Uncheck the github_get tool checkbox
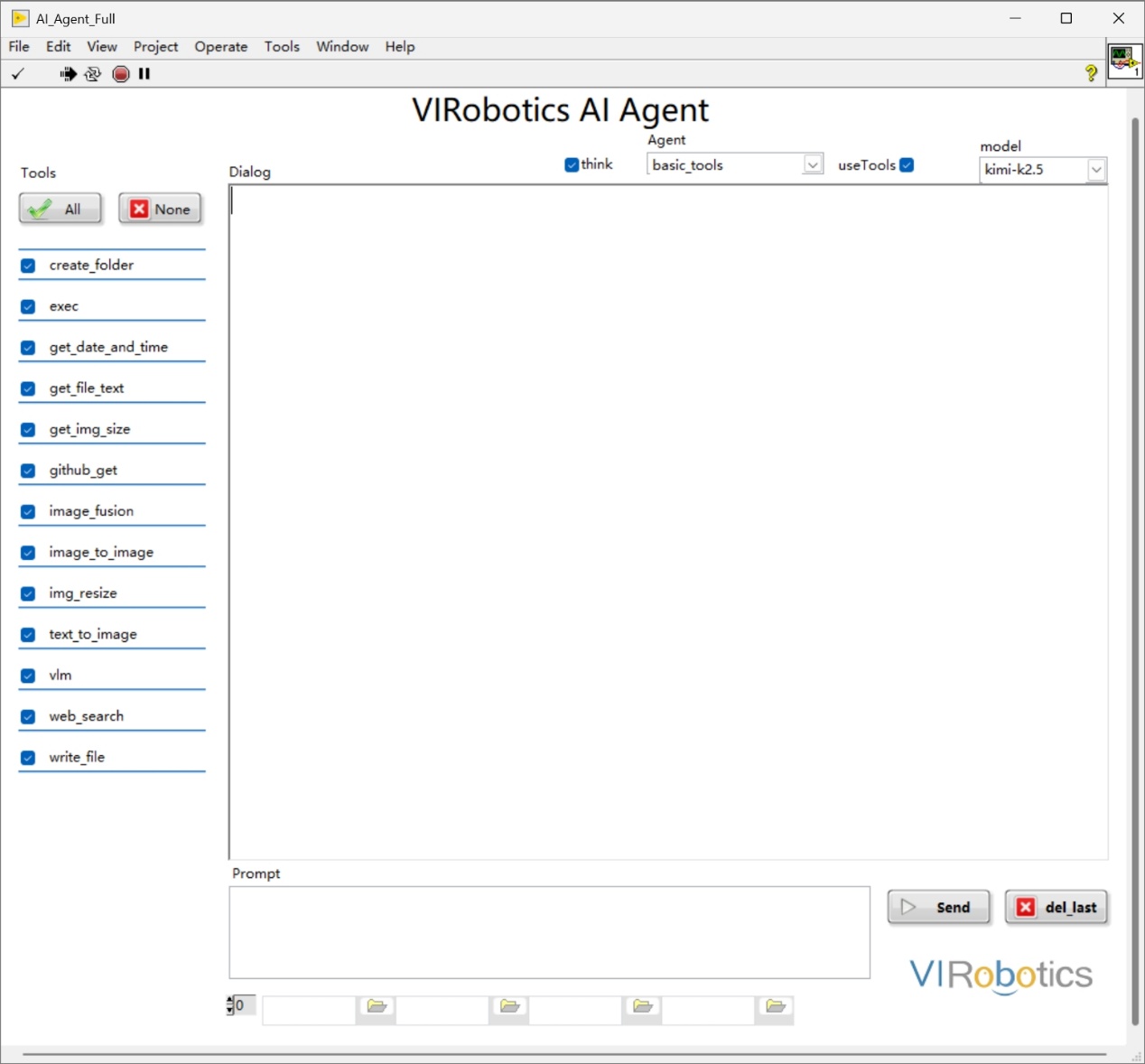The width and height of the screenshot is (1145, 1064). (28, 471)
